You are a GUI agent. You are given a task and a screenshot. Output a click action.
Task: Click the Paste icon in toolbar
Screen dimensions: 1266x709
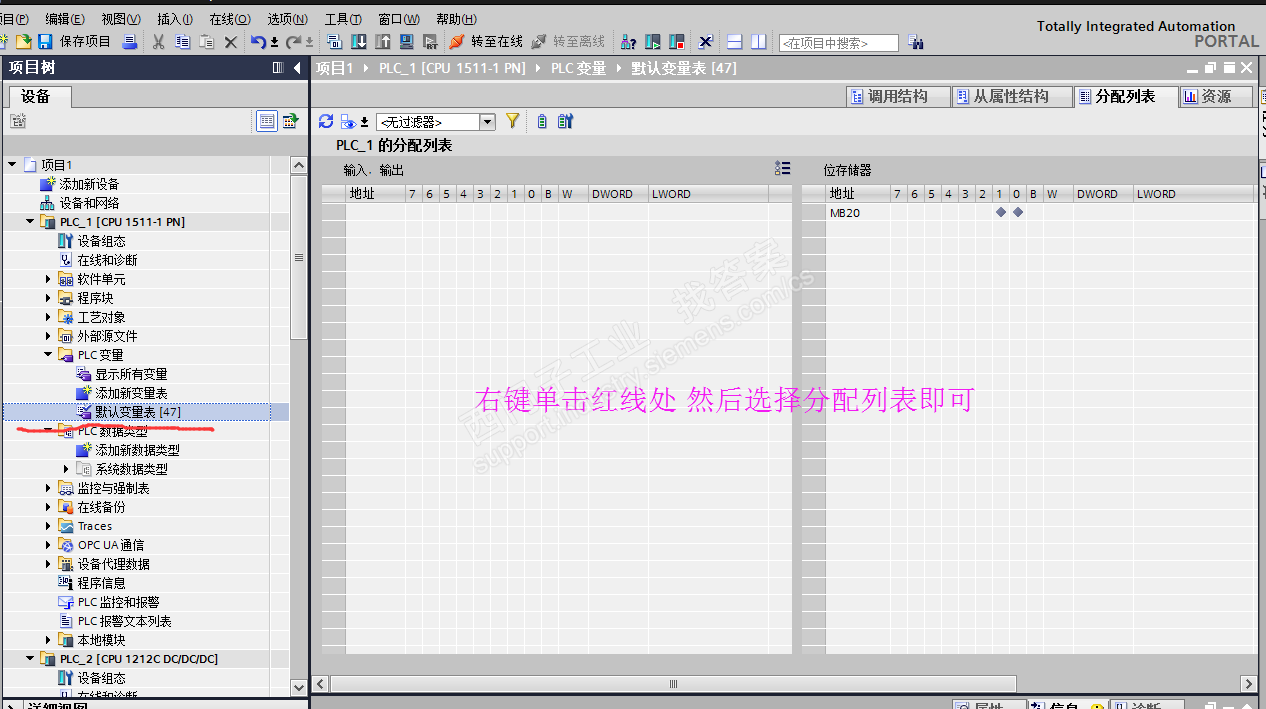coord(206,42)
